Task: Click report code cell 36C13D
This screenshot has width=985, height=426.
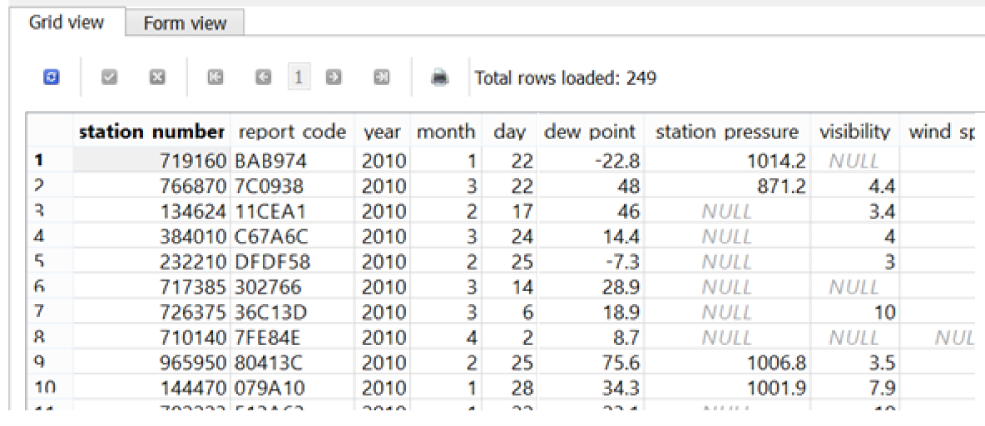Action: (292, 312)
